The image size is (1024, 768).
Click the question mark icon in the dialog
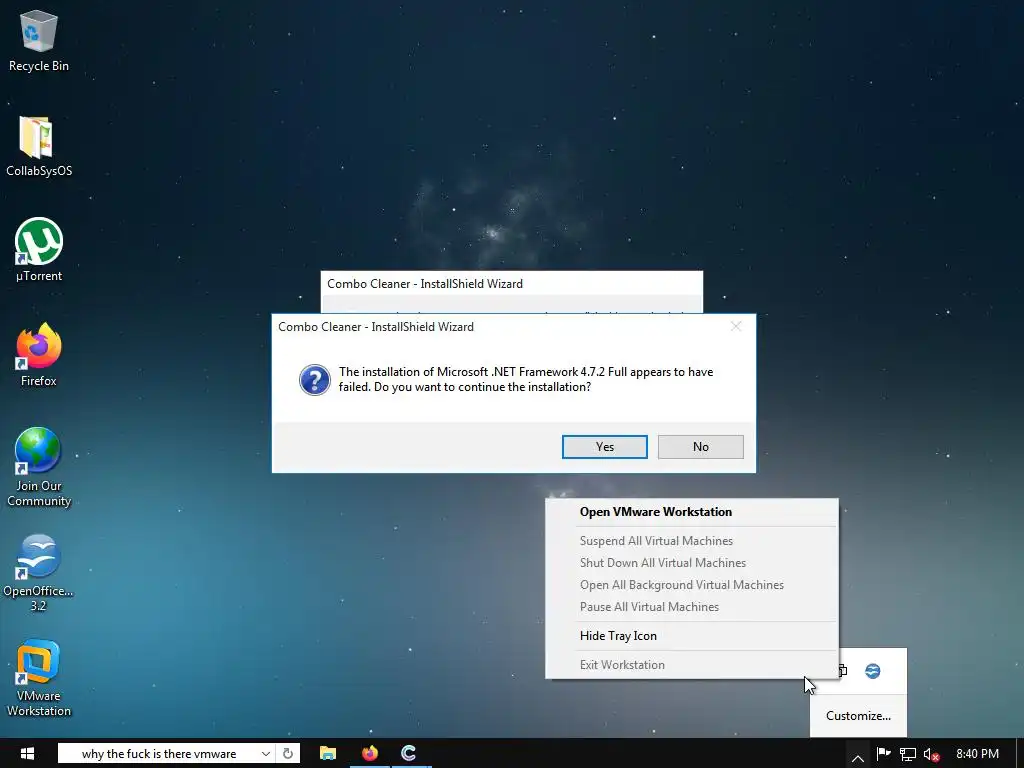(x=314, y=379)
